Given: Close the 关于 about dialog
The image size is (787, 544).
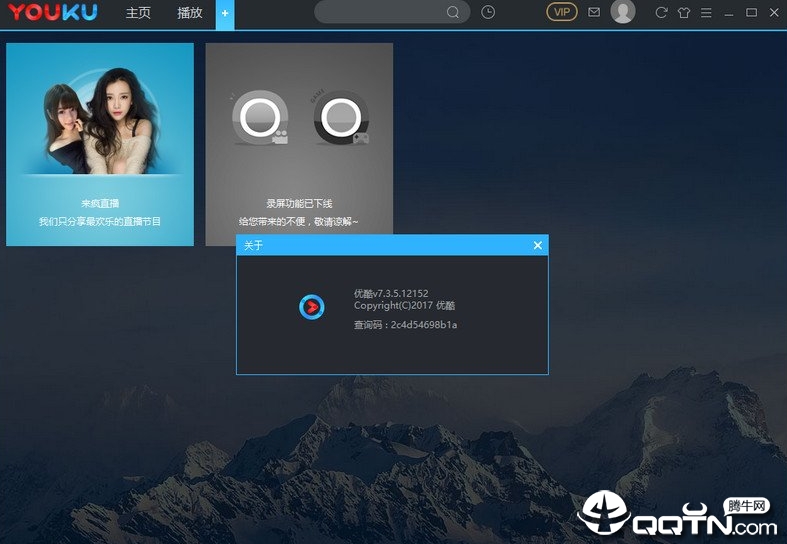Looking at the screenshot, I should tap(538, 245).
